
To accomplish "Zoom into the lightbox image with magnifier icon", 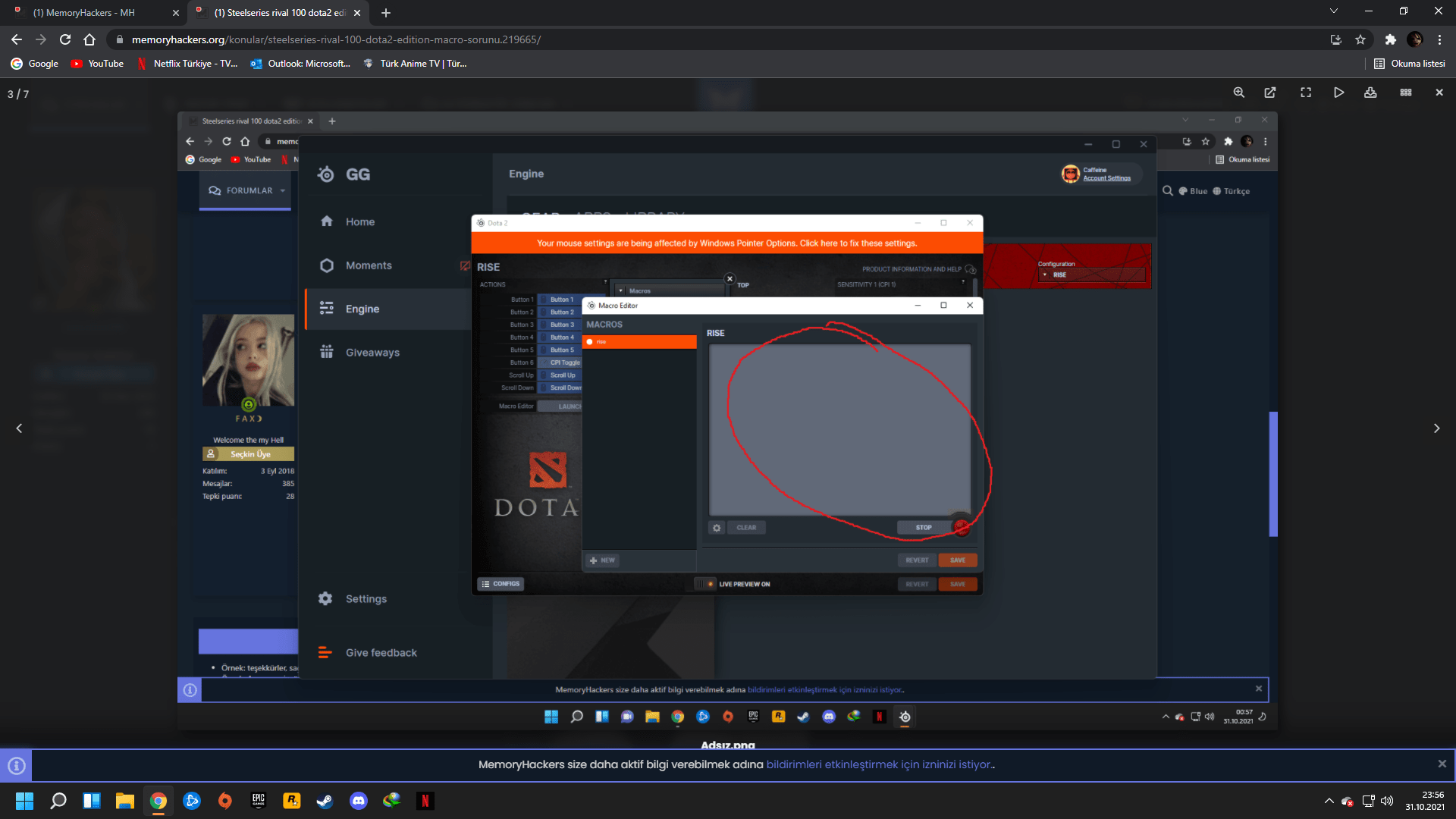I will pos(1239,93).
